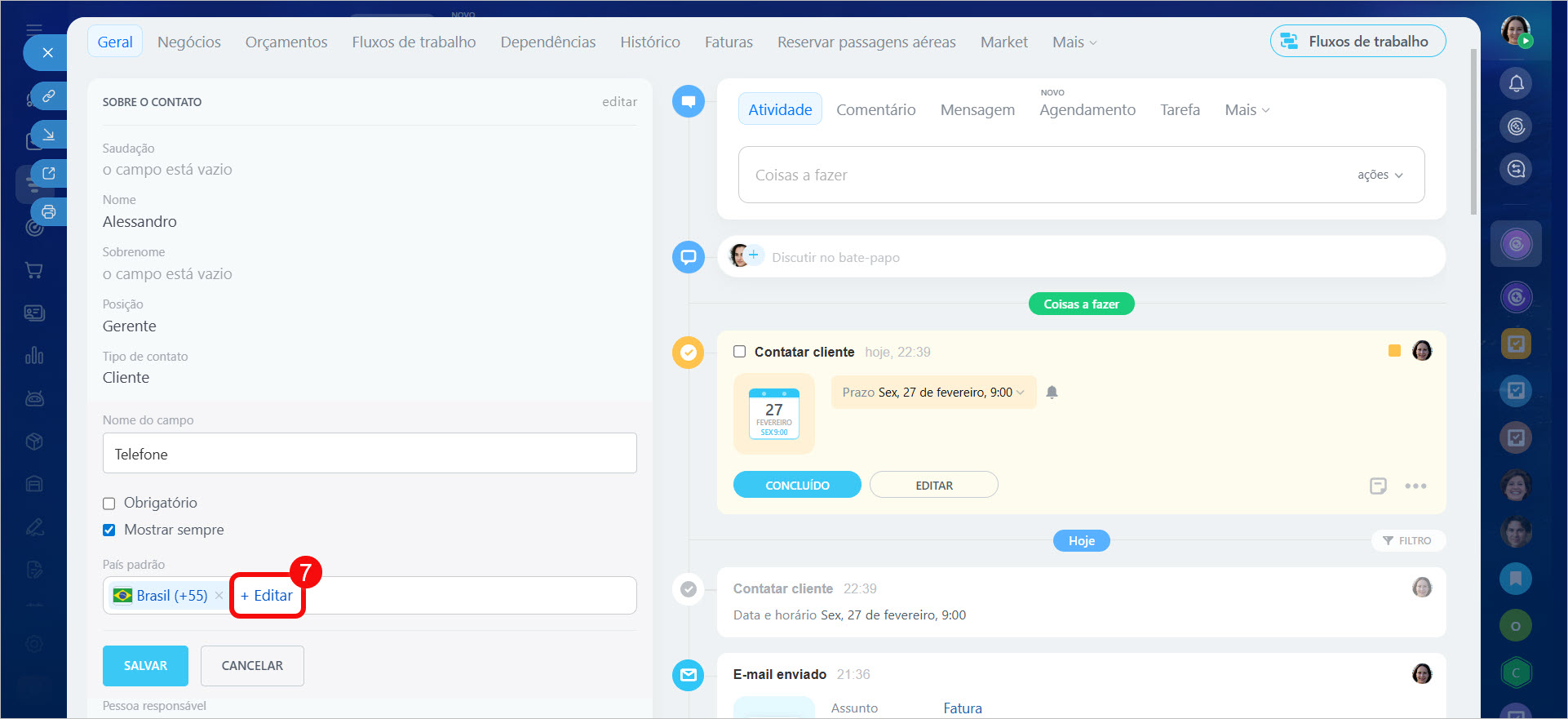This screenshot has width=1568, height=719.
Task: Close the contact panel with the X button
Action: 48,53
